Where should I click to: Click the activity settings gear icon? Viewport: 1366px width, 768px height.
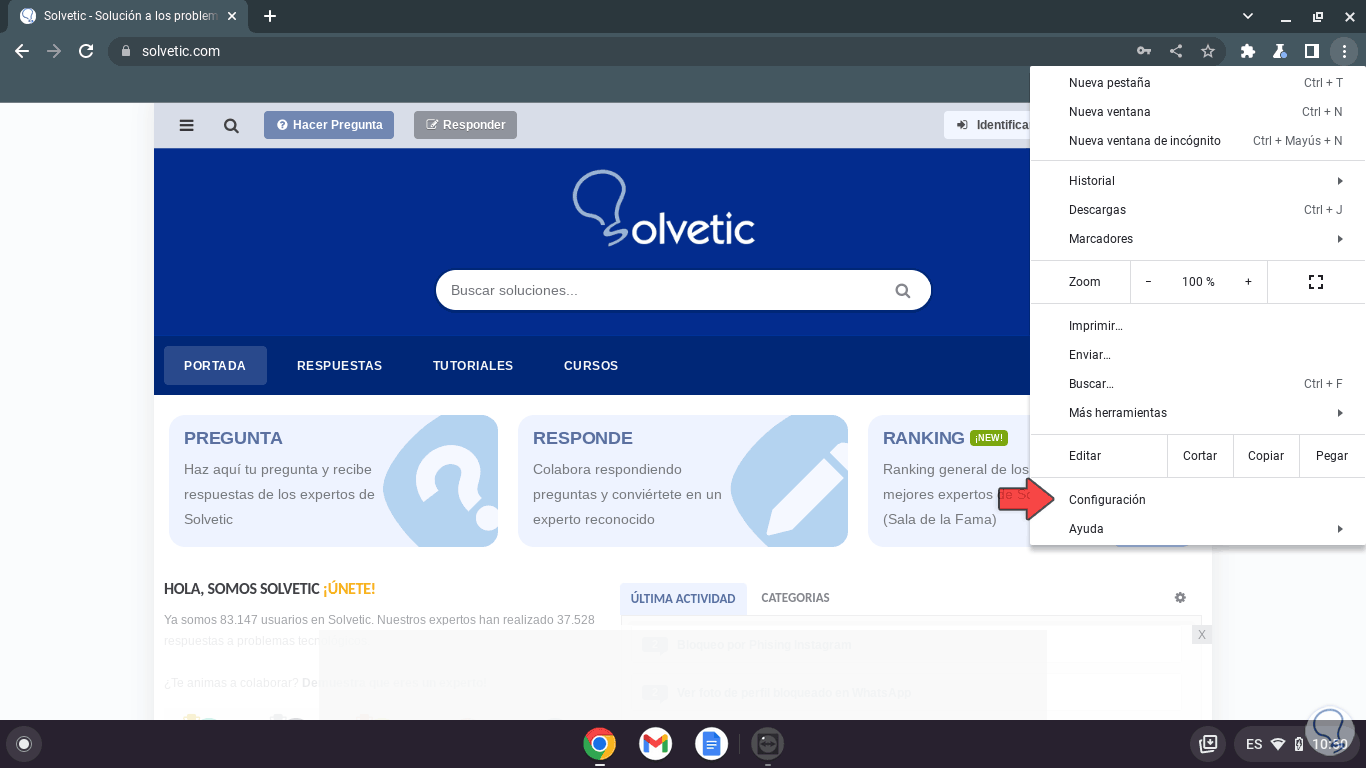pos(1180,598)
